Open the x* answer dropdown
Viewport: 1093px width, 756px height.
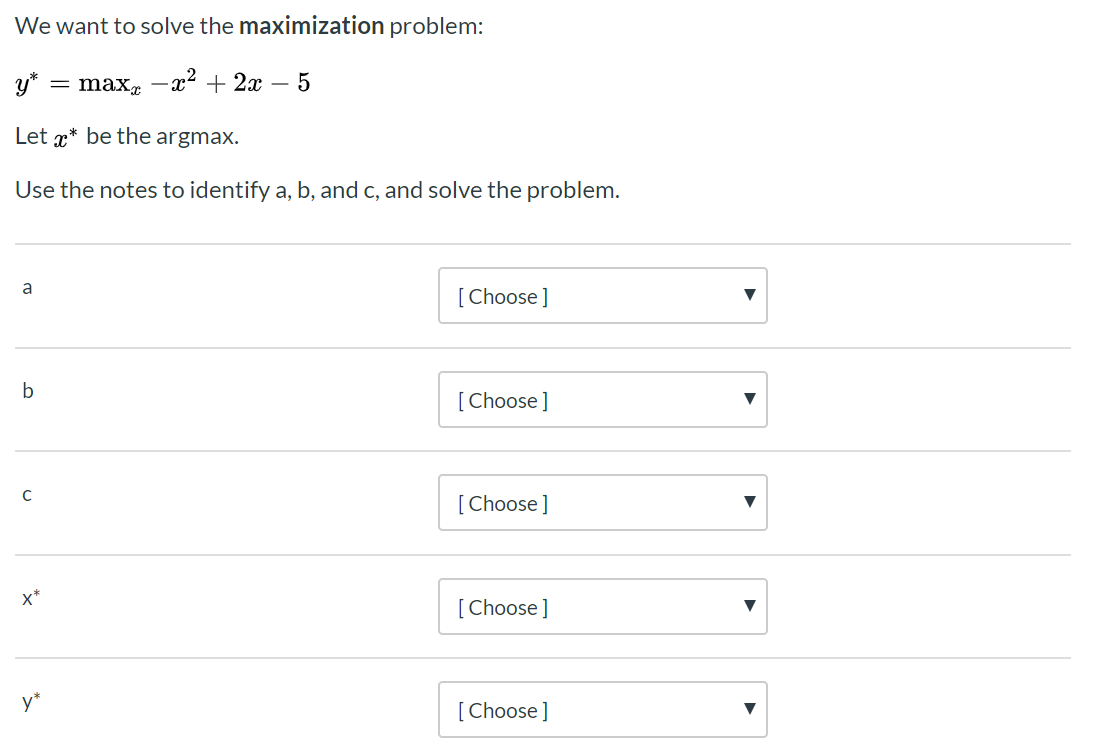pos(602,607)
